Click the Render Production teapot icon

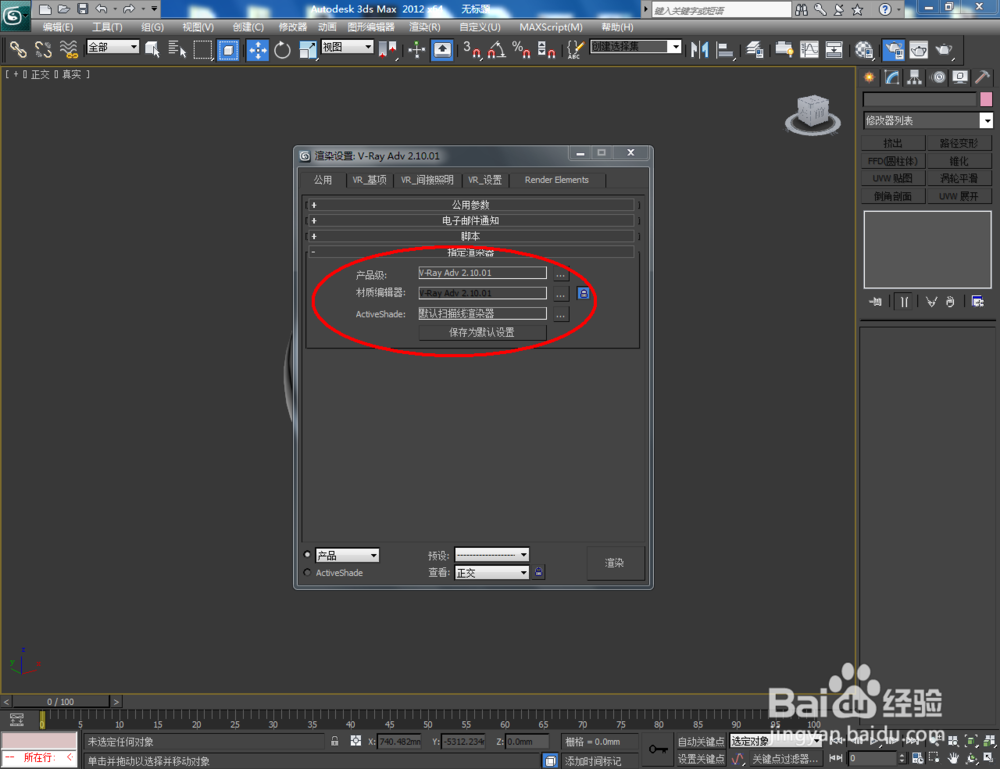944,49
